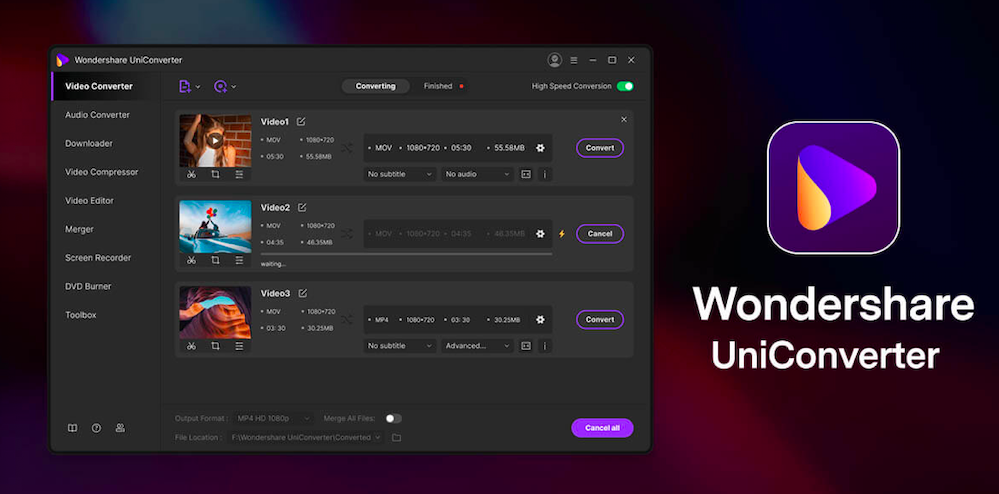Switch to the Finished tab
The image size is (999, 494).
[438, 86]
